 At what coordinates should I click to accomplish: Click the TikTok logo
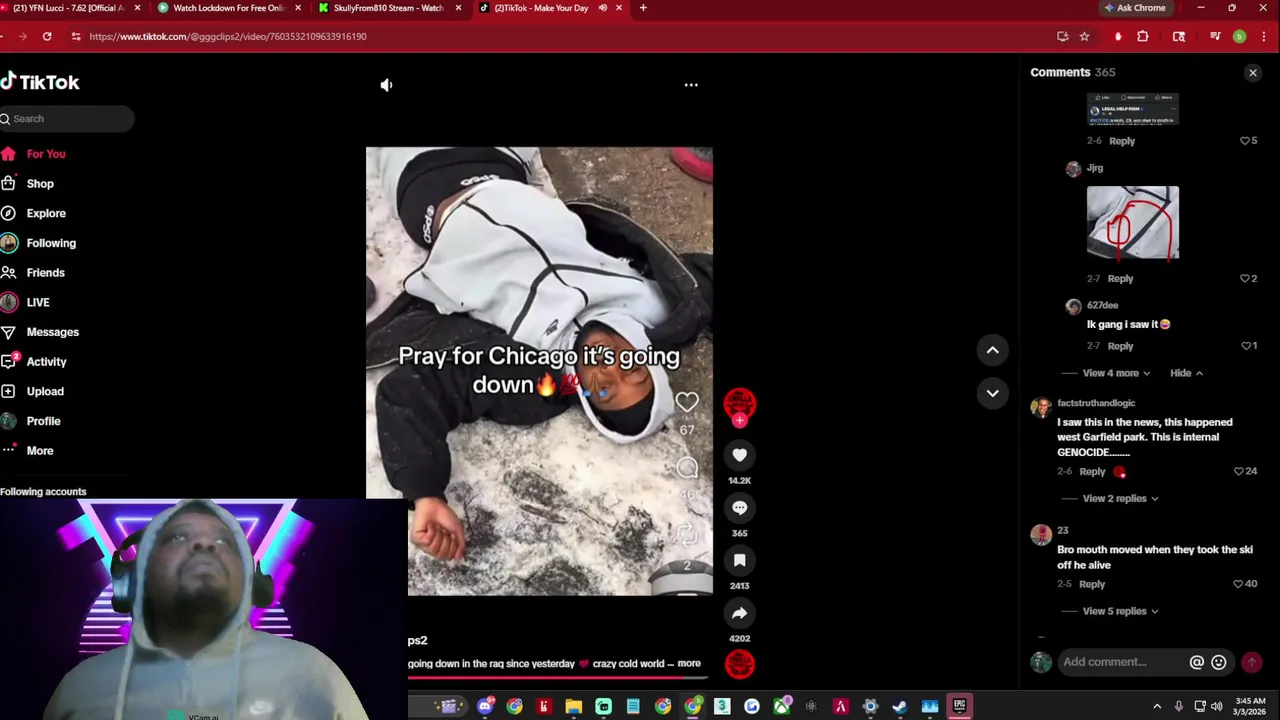coord(40,82)
